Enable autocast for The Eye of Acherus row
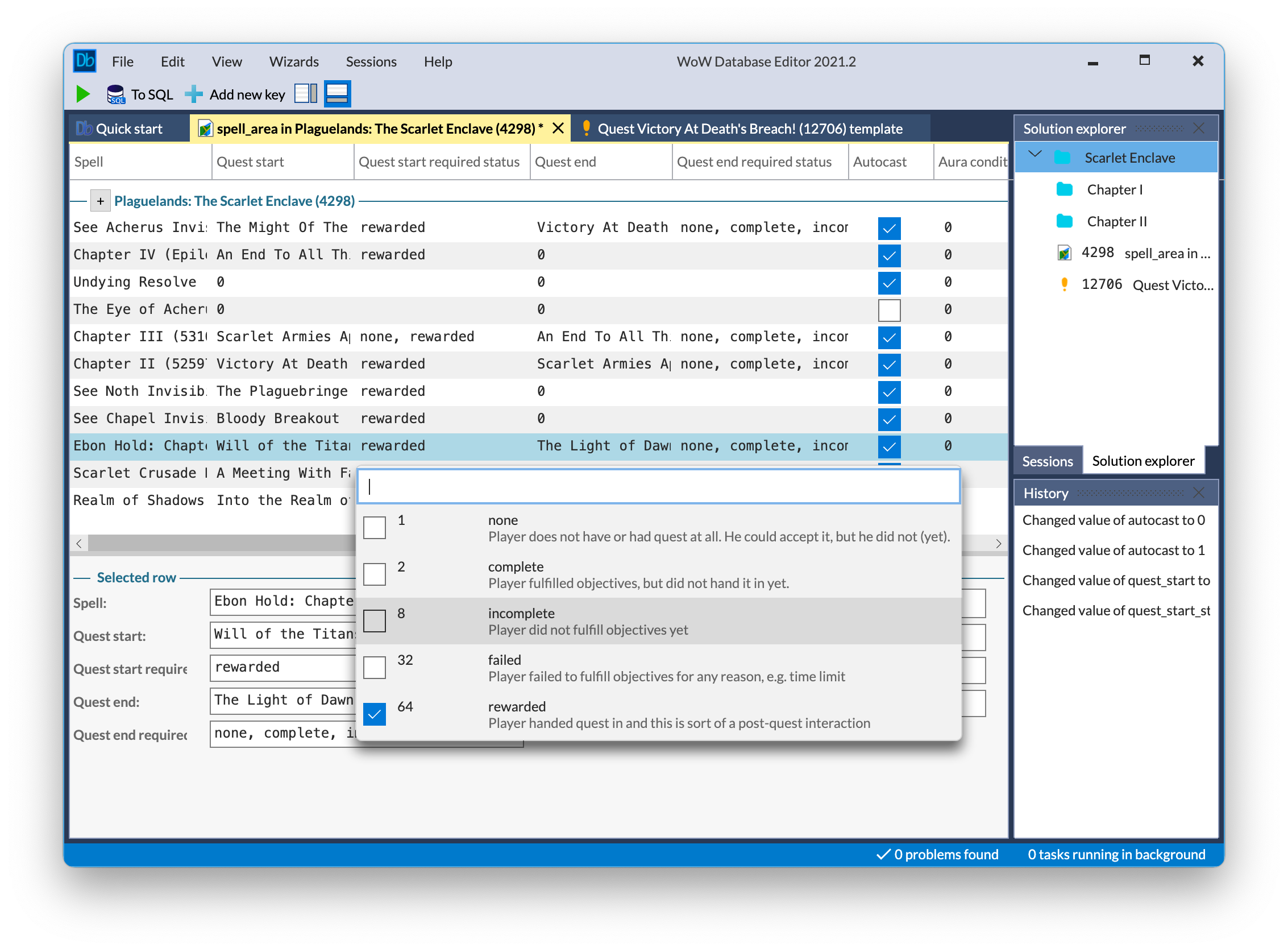Screen dimensions: 1288x952 (x=889, y=310)
